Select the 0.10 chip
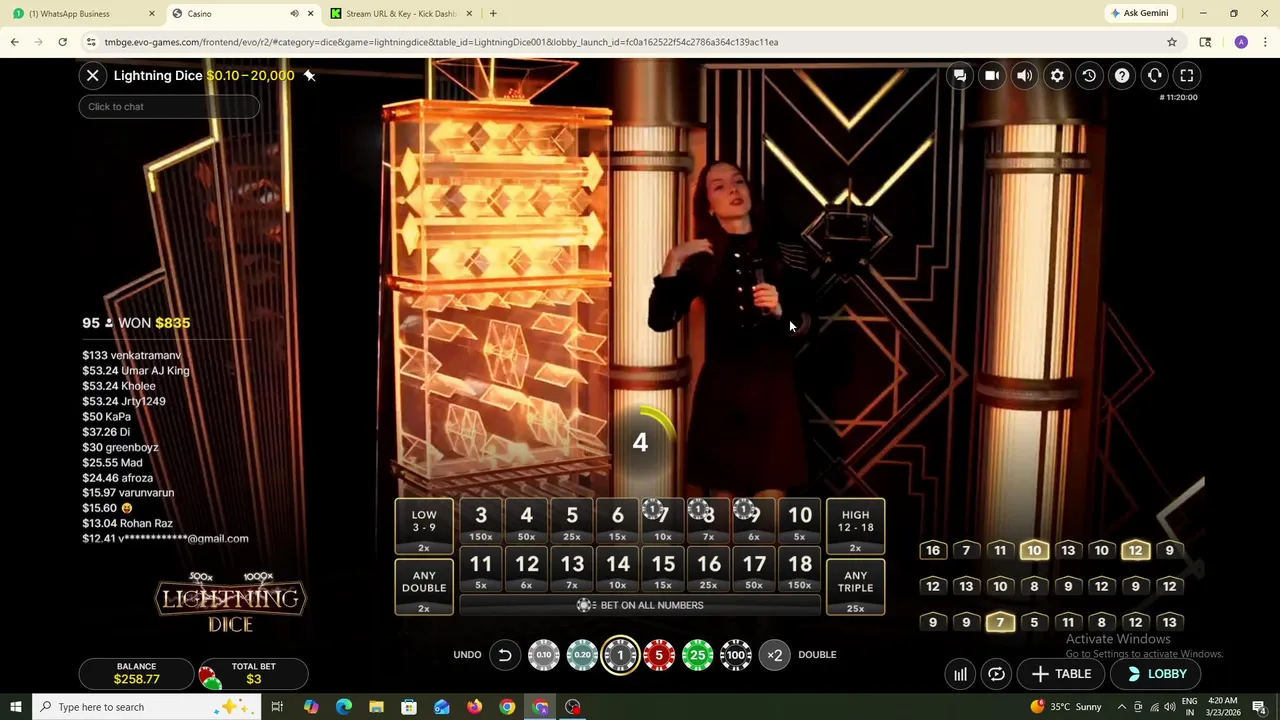Viewport: 1280px width, 720px height. click(x=544, y=655)
